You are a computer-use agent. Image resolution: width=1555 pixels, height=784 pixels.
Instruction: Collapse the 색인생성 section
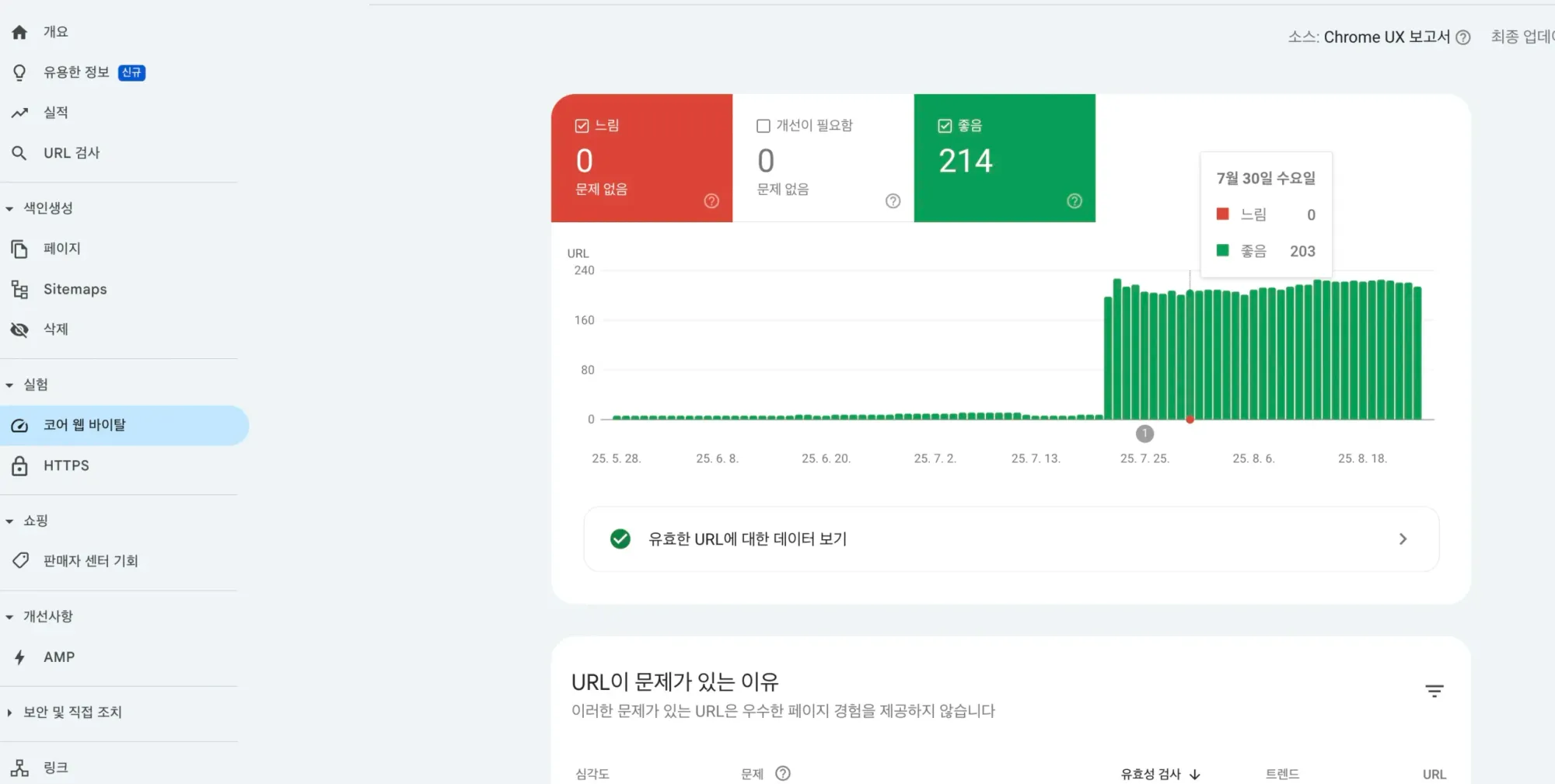[x=9, y=207]
